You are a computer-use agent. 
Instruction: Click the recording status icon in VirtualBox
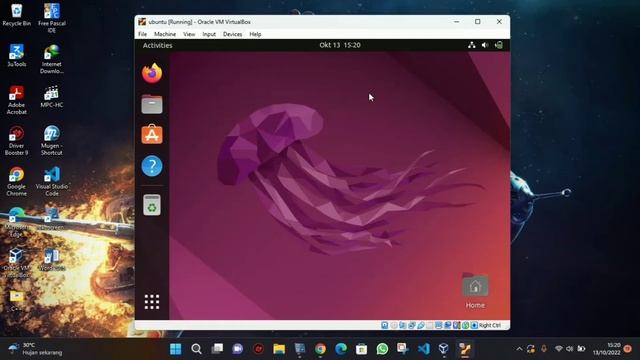point(447,325)
